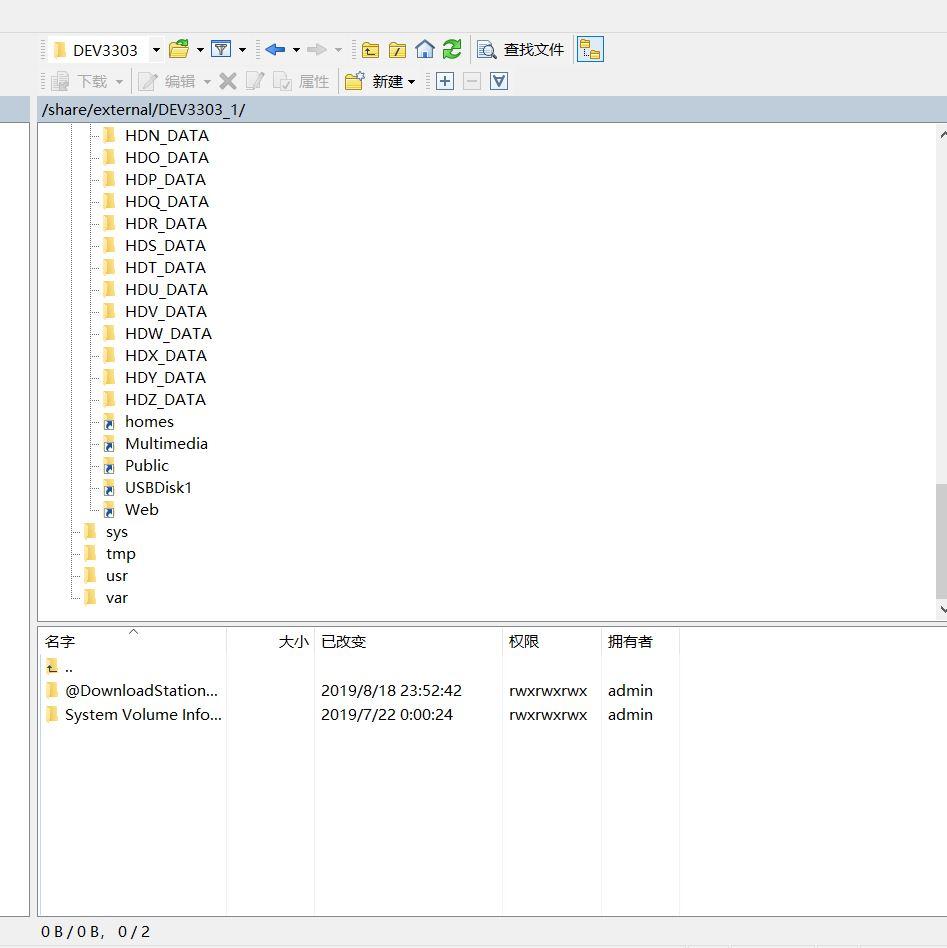947x948 pixels.
Task: Click the select files plus icon
Action: pos(445,81)
